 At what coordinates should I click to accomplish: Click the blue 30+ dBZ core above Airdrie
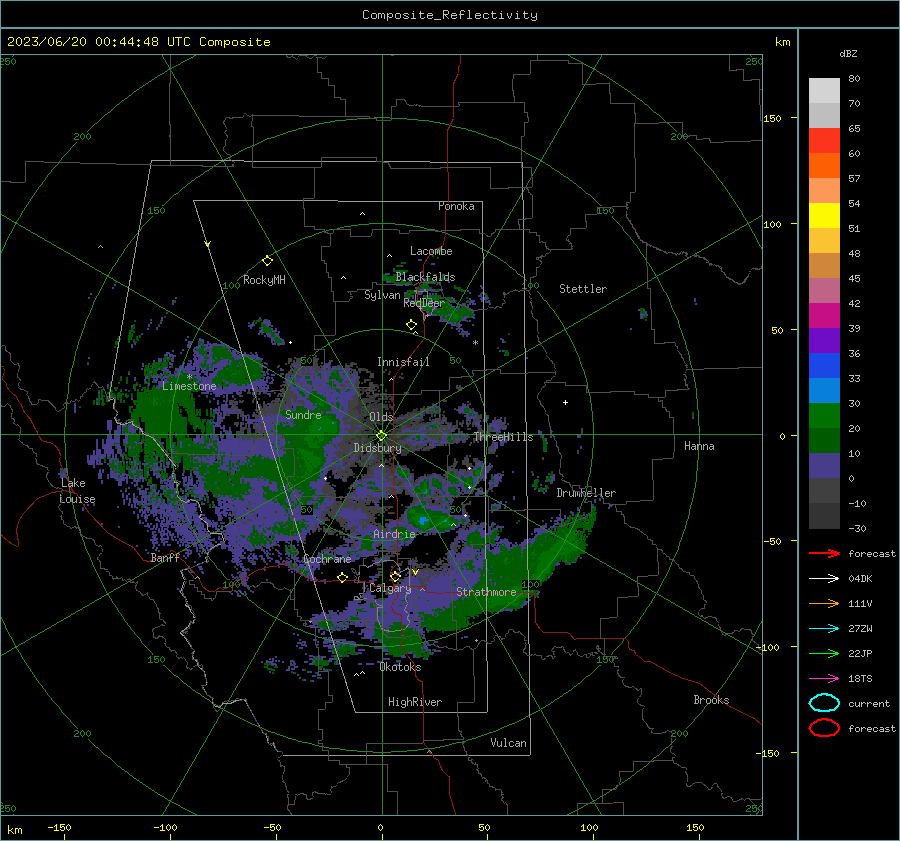(424, 521)
